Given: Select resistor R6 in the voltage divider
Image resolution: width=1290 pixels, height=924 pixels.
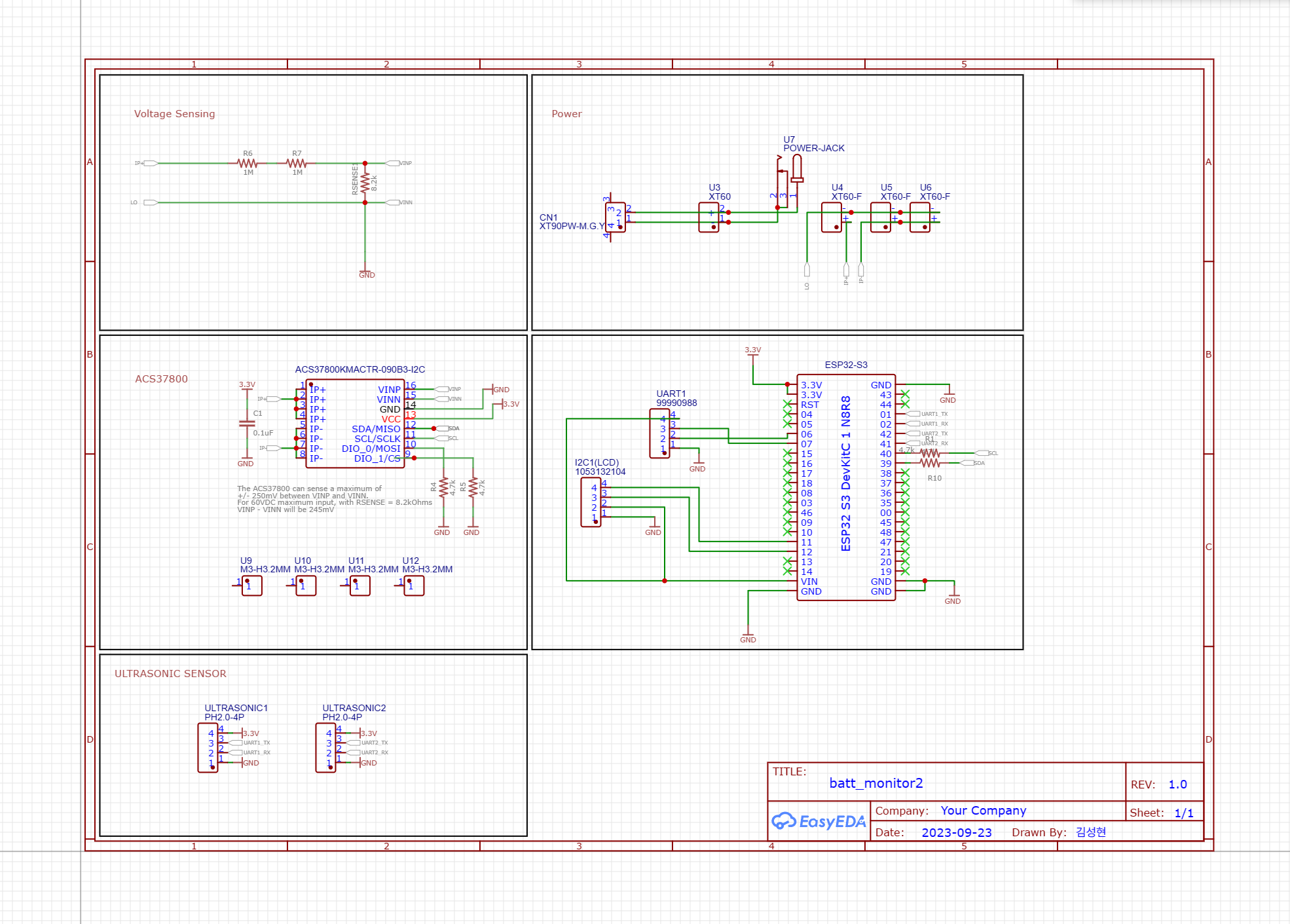Looking at the screenshot, I should pos(248,163).
